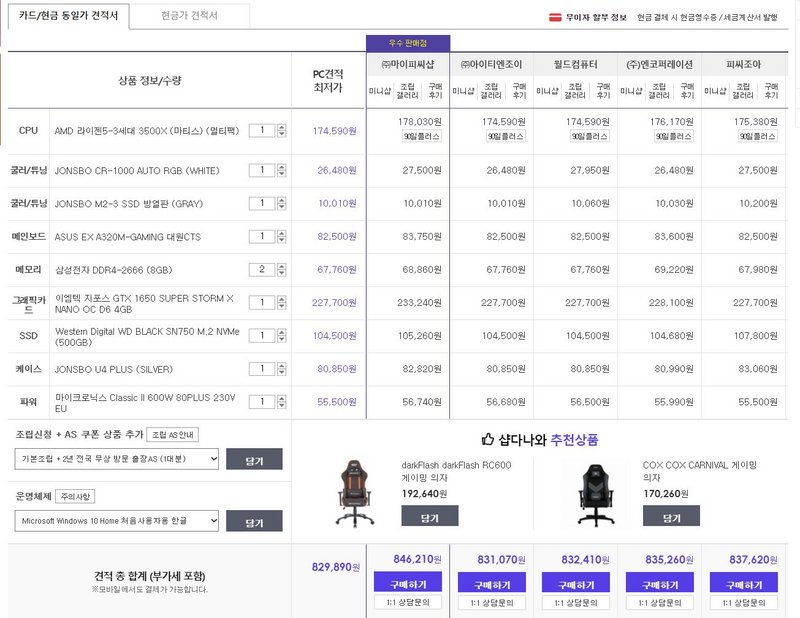The width and height of the screenshot is (800, 618).
Task: Click the lowest CPU price 174,590원 in PC견적 최저가
Action: pyautogui.click(x=335, y=131)
